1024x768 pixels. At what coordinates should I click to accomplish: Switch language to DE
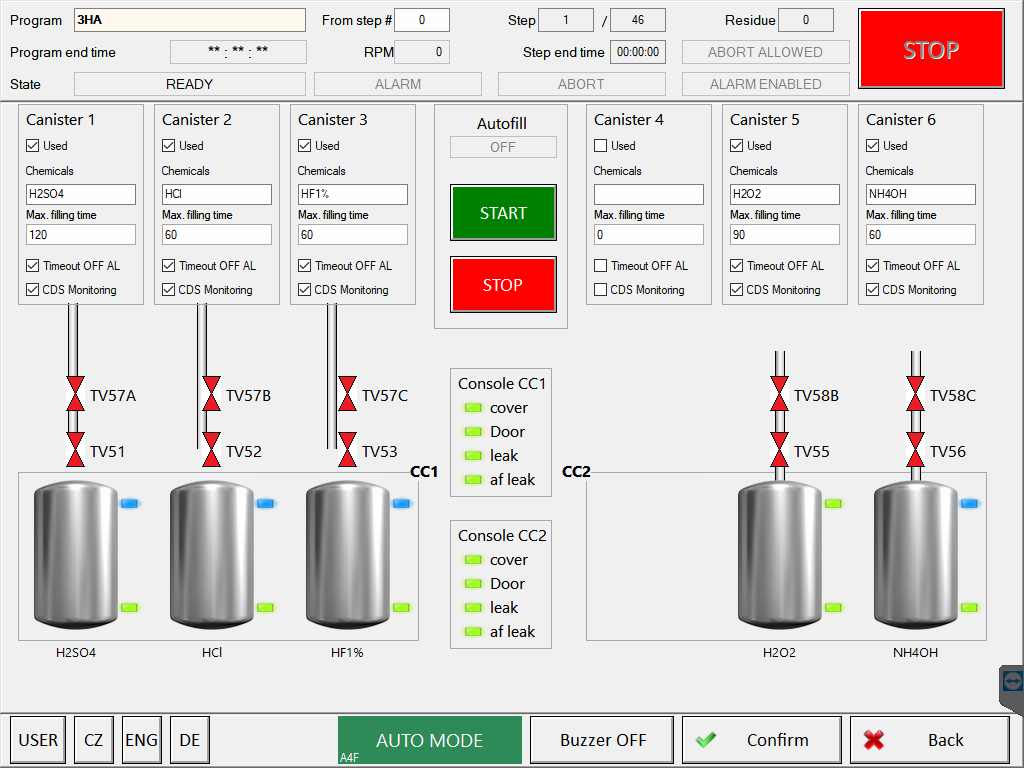[189, 740]
